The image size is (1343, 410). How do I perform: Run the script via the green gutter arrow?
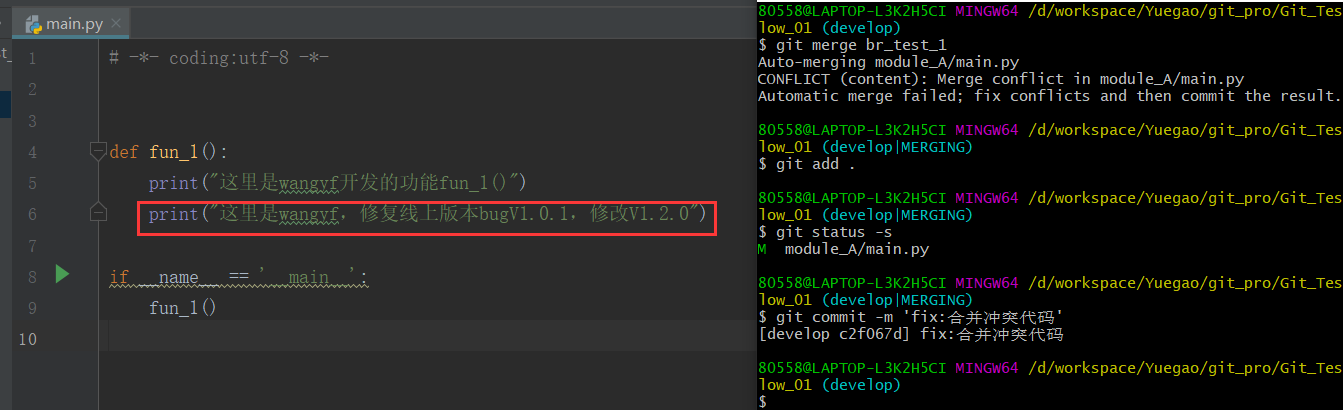click(62, 274)
